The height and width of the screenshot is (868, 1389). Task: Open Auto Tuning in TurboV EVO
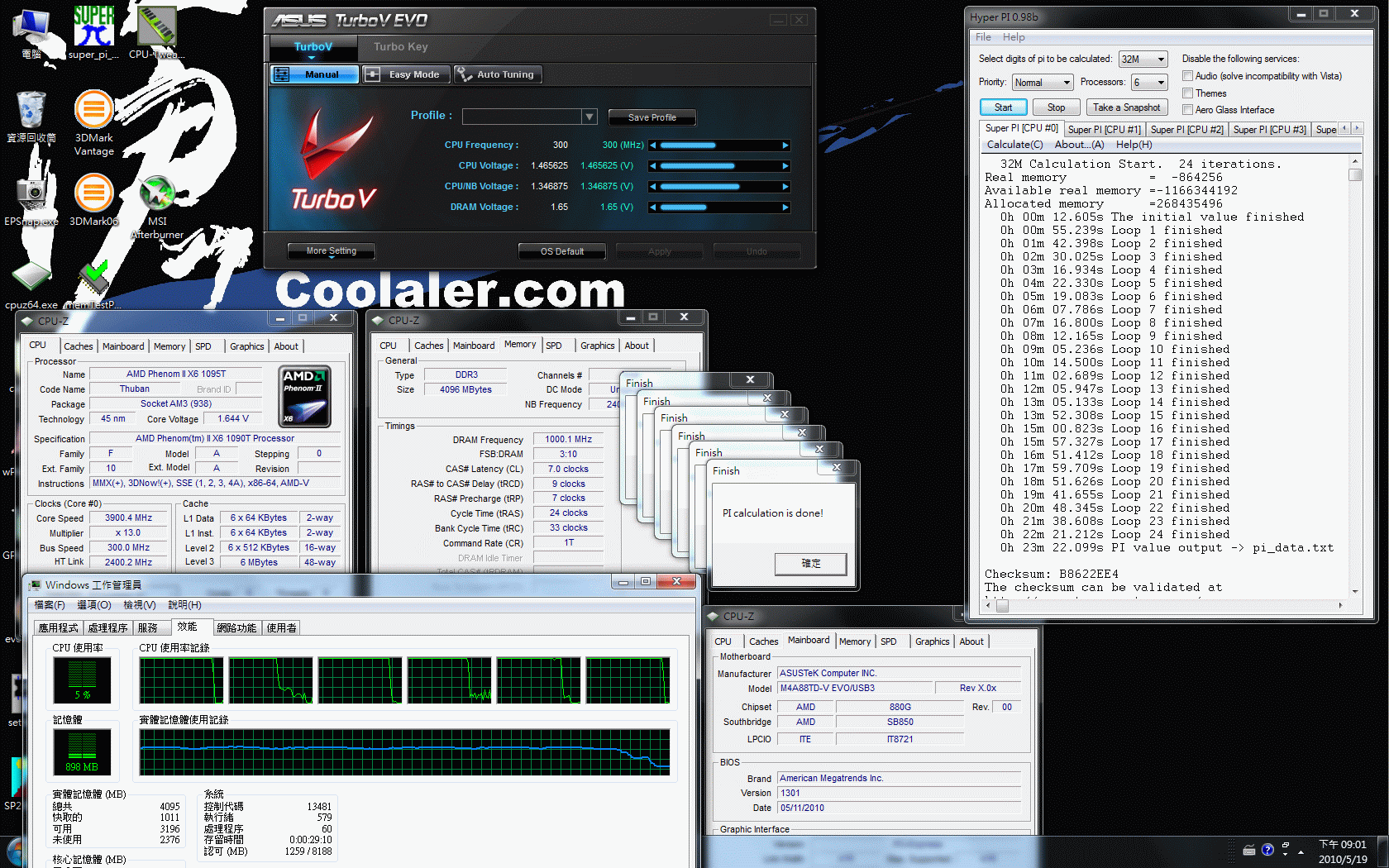[497, 74]
